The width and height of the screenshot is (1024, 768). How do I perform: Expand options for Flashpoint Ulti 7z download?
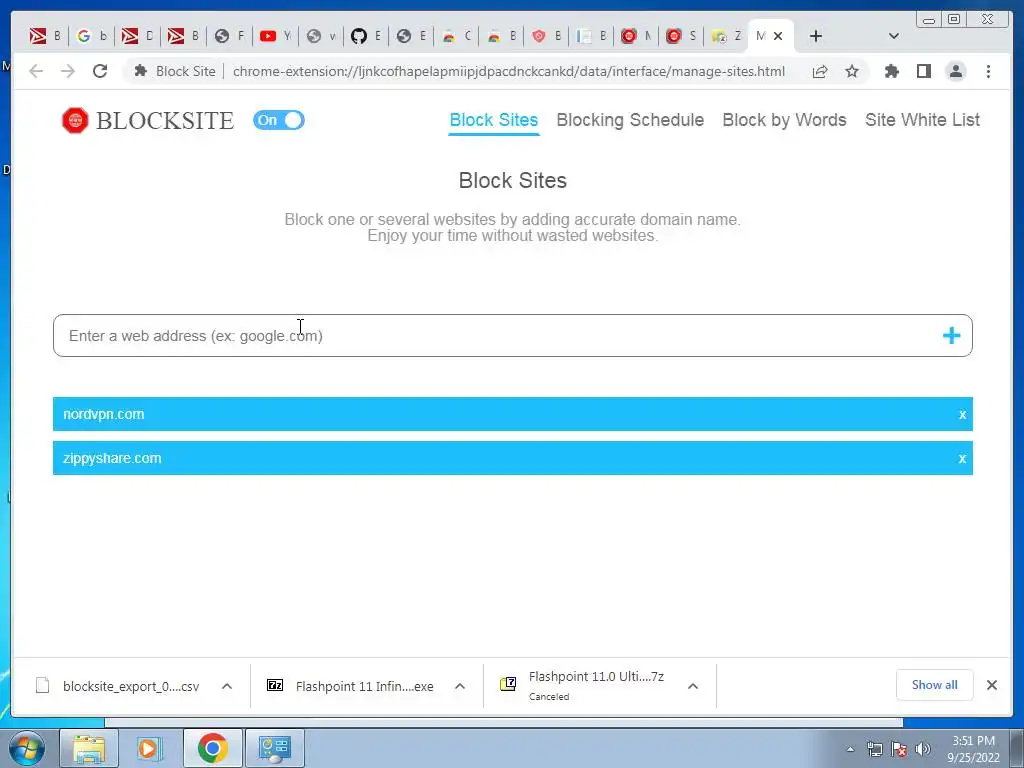coord(693,686)
